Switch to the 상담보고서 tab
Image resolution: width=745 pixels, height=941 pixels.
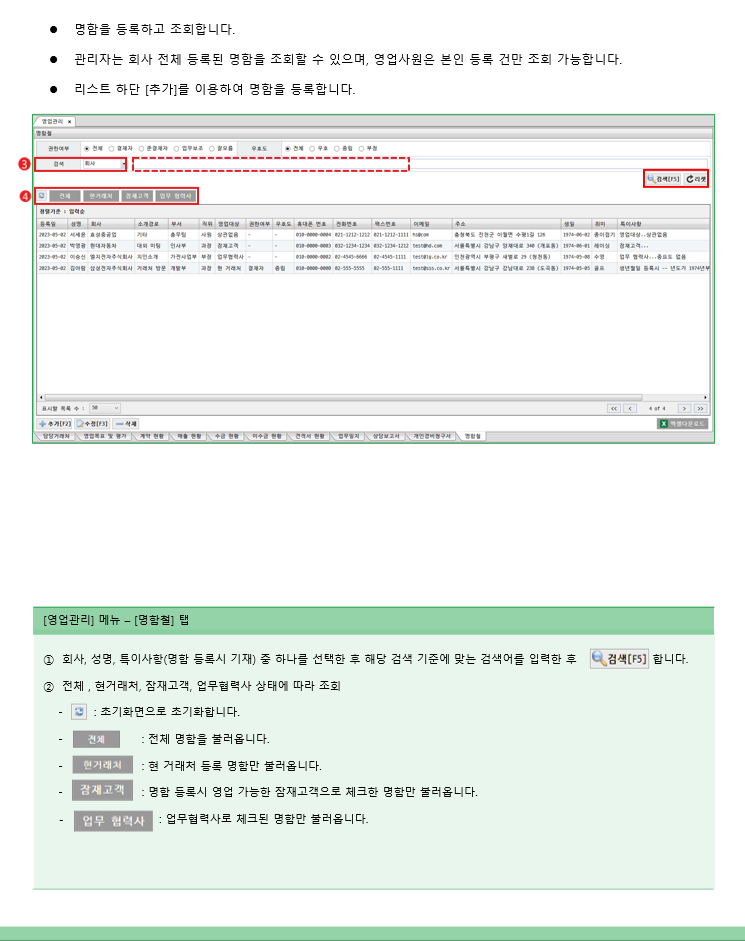coord(385,436)
